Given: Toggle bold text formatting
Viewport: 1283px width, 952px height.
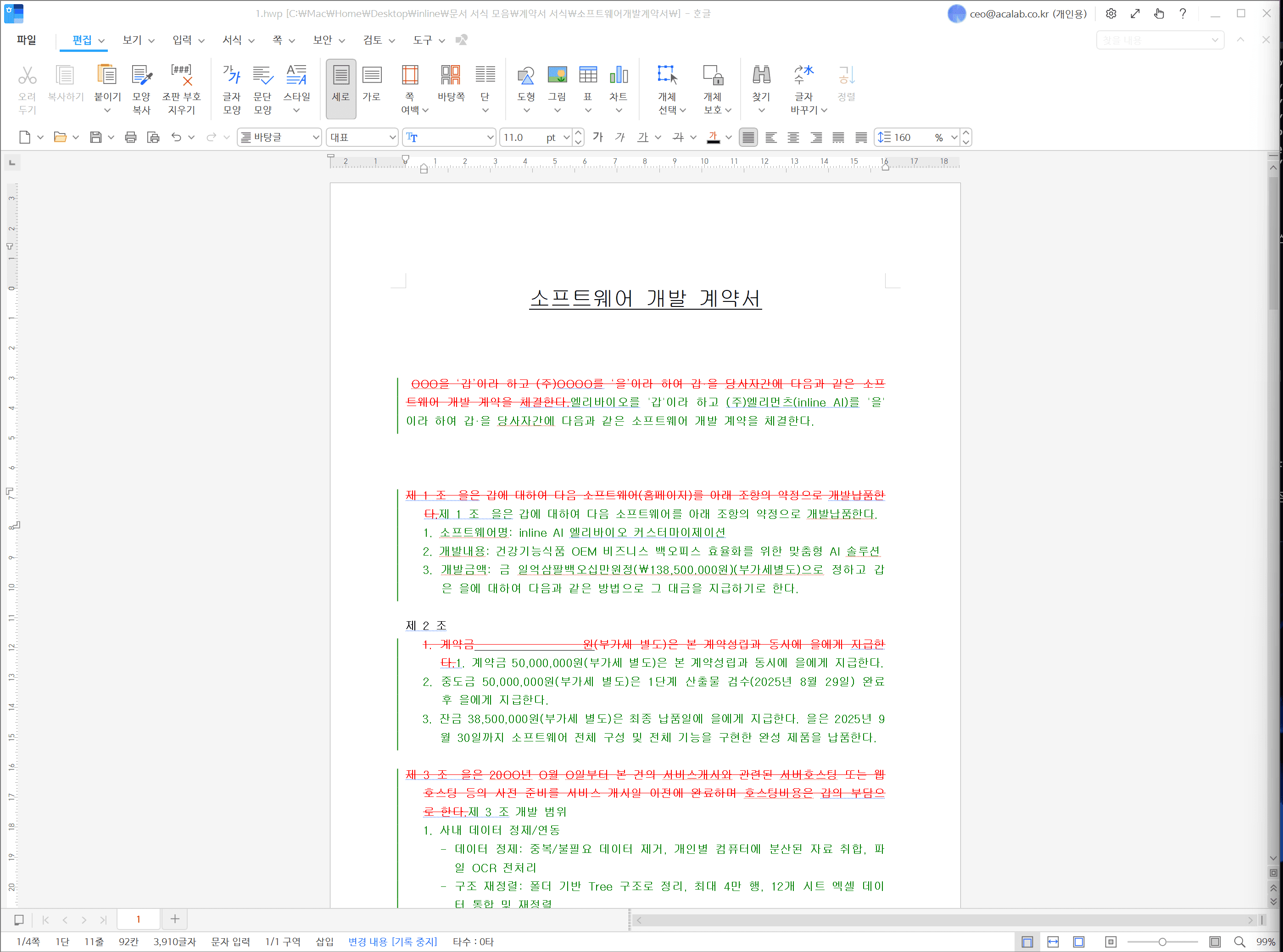Looking at the screenshot, I should pos(598,137).
